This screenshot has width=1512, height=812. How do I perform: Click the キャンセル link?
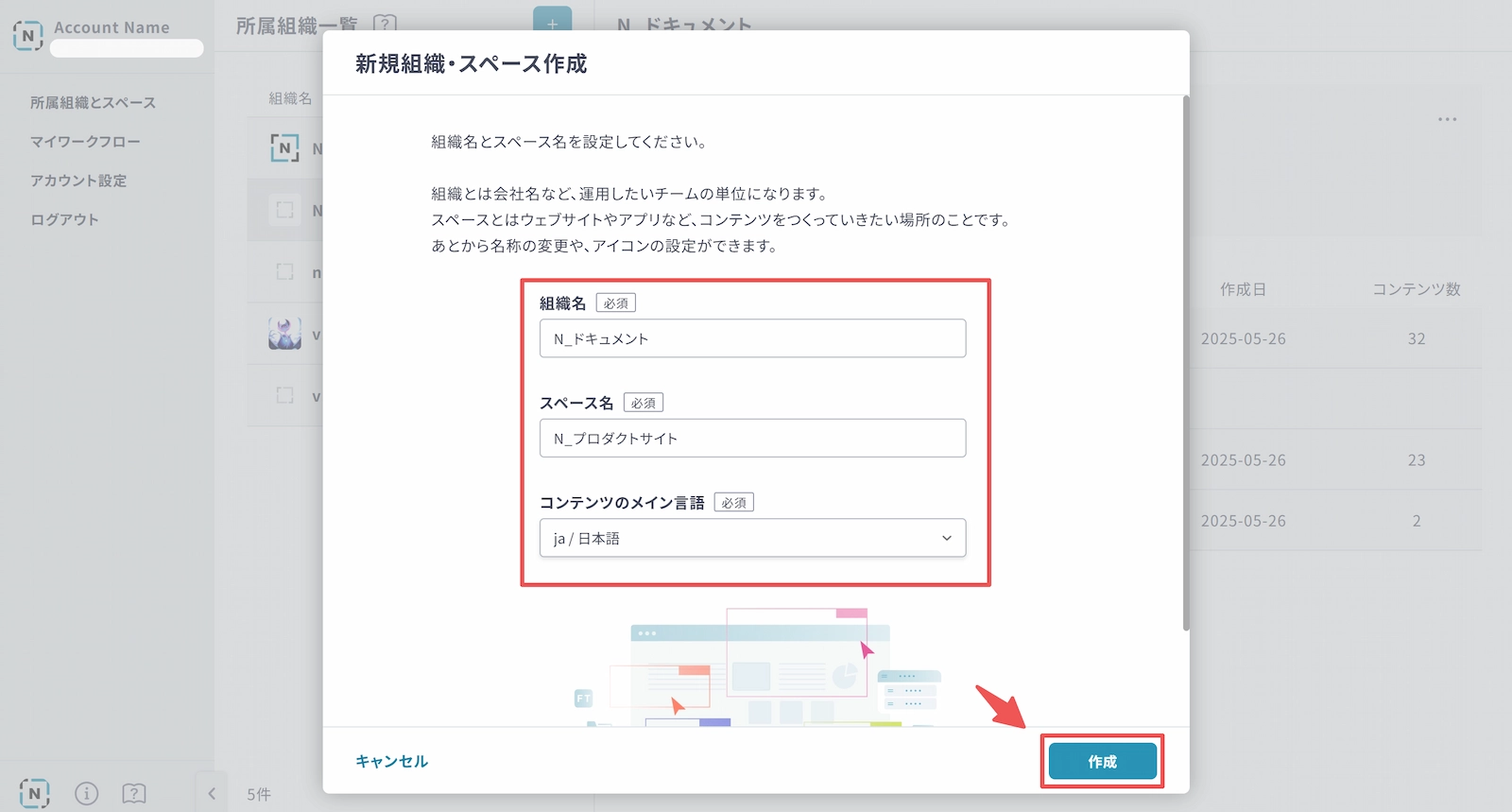(x=391, y=761)
